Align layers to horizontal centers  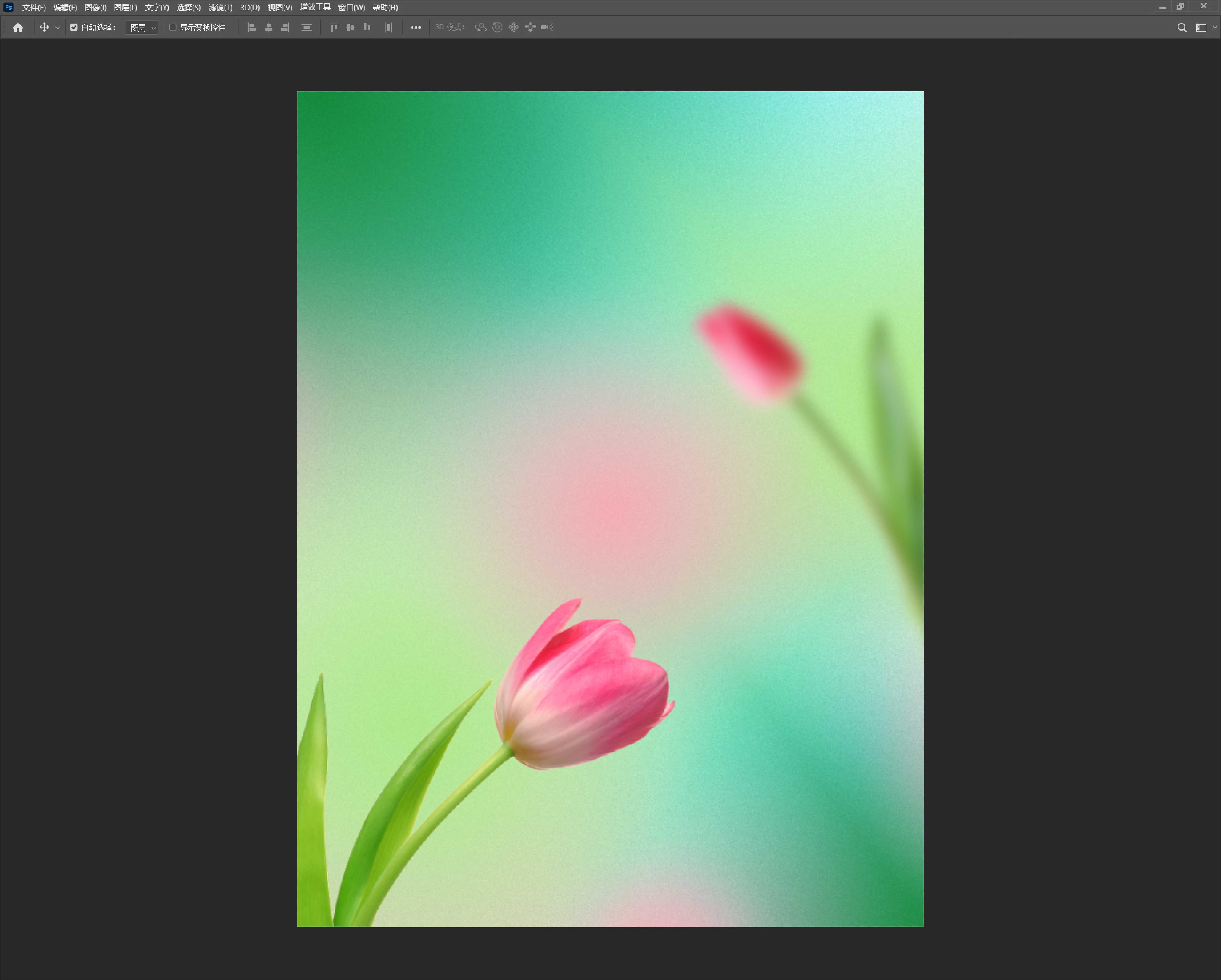click(269, 27)
